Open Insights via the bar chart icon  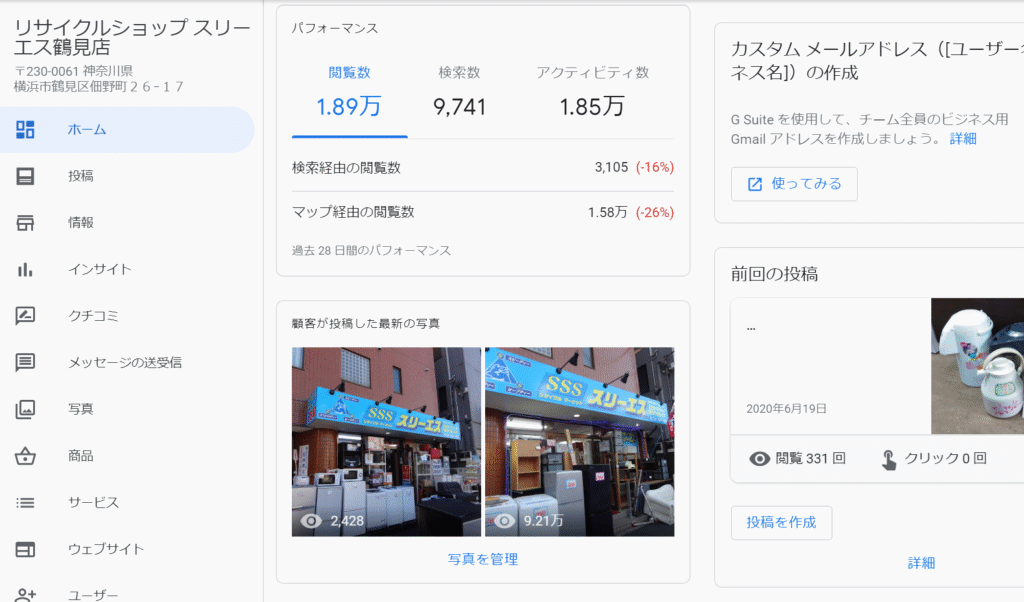click(x=25, y=269)
